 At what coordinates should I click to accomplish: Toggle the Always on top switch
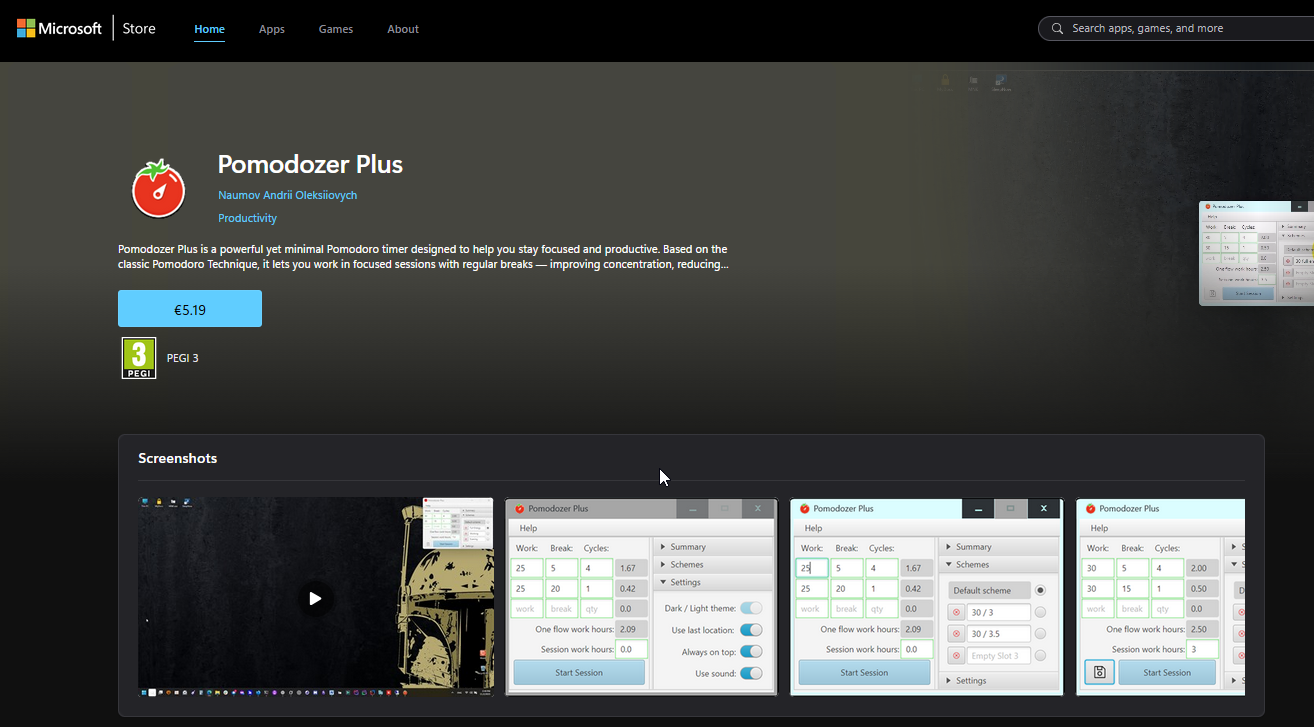tap(751, 652)
